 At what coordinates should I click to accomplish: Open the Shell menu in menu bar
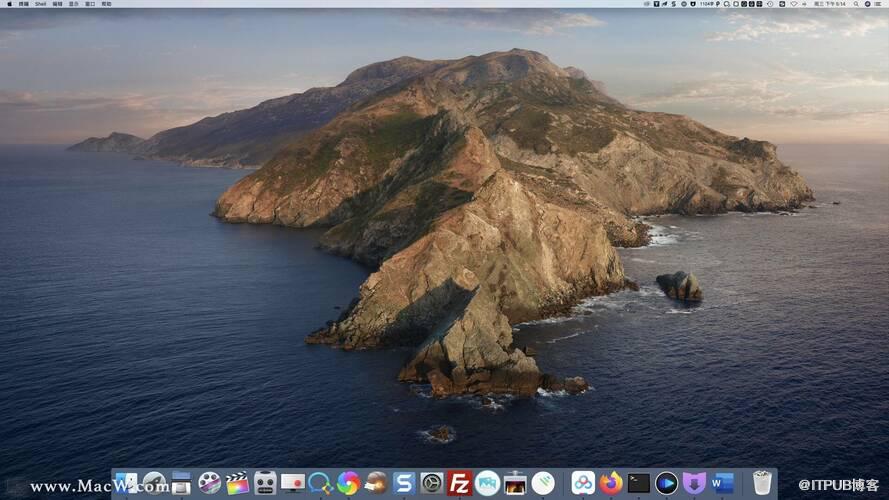pos(40,4)
